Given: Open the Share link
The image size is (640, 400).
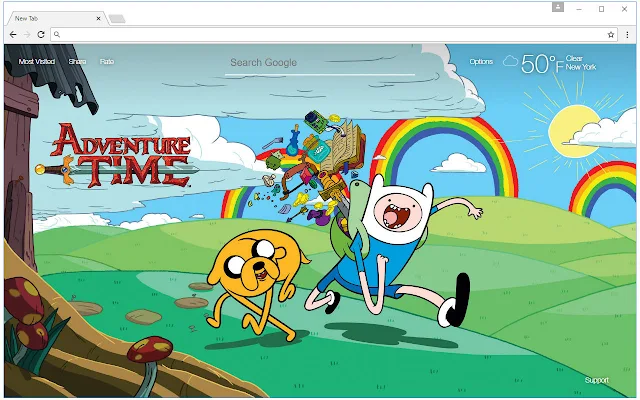Looking at the screenshot, I should point(77,62).
